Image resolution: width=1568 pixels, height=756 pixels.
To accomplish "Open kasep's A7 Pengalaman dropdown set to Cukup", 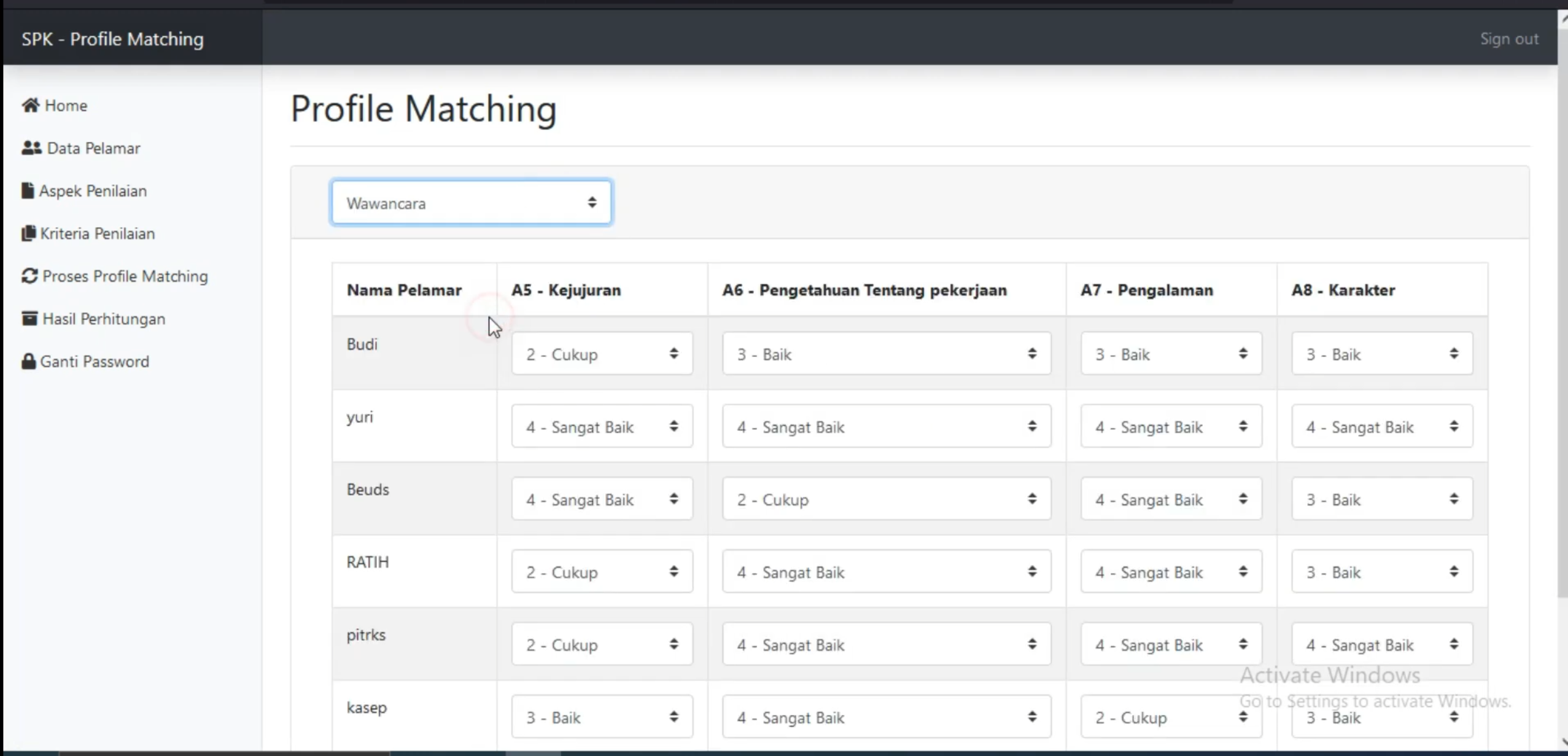I will pyautogui.click(x=1171, y=717).
